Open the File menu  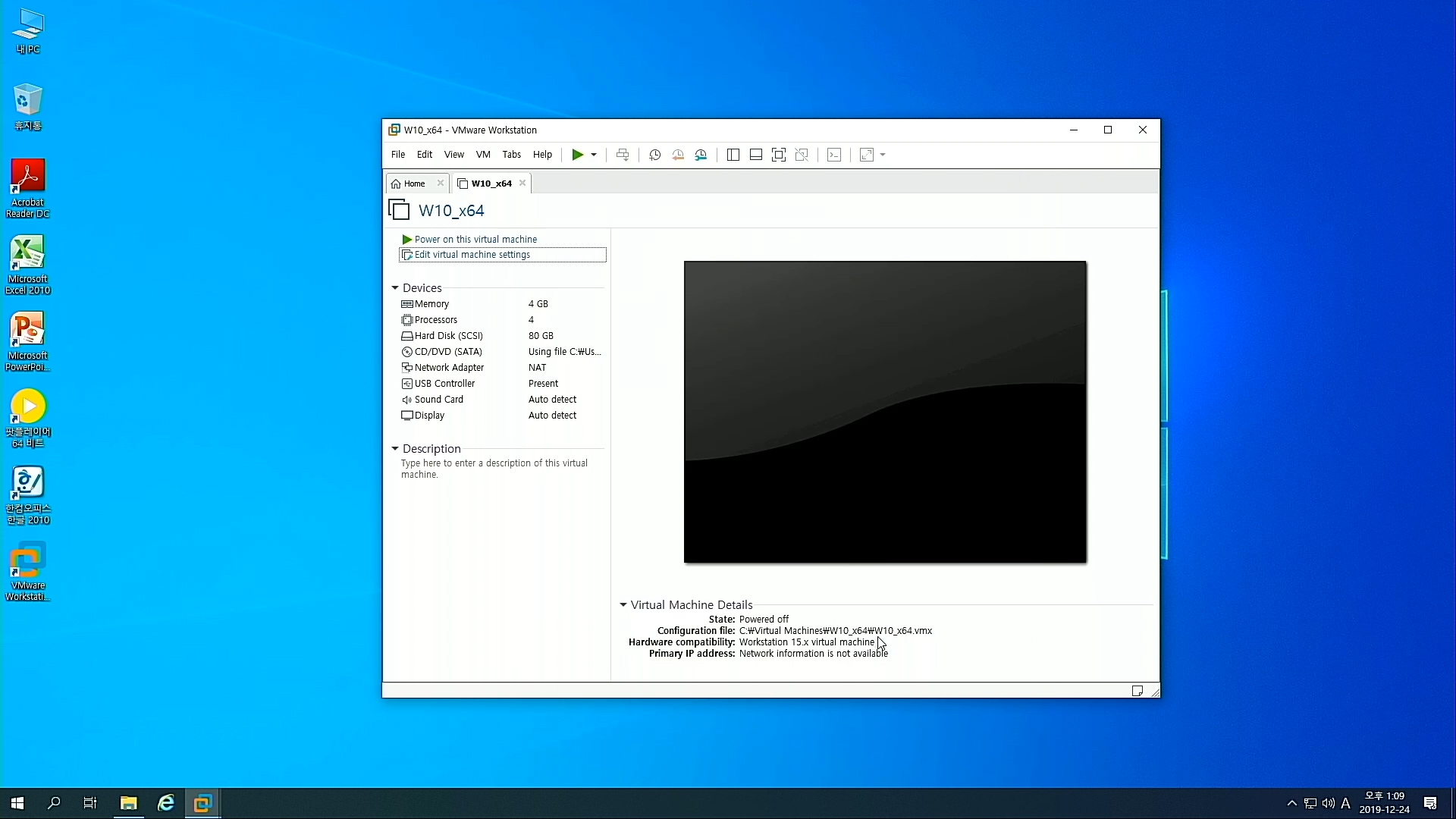click(398, 155)
